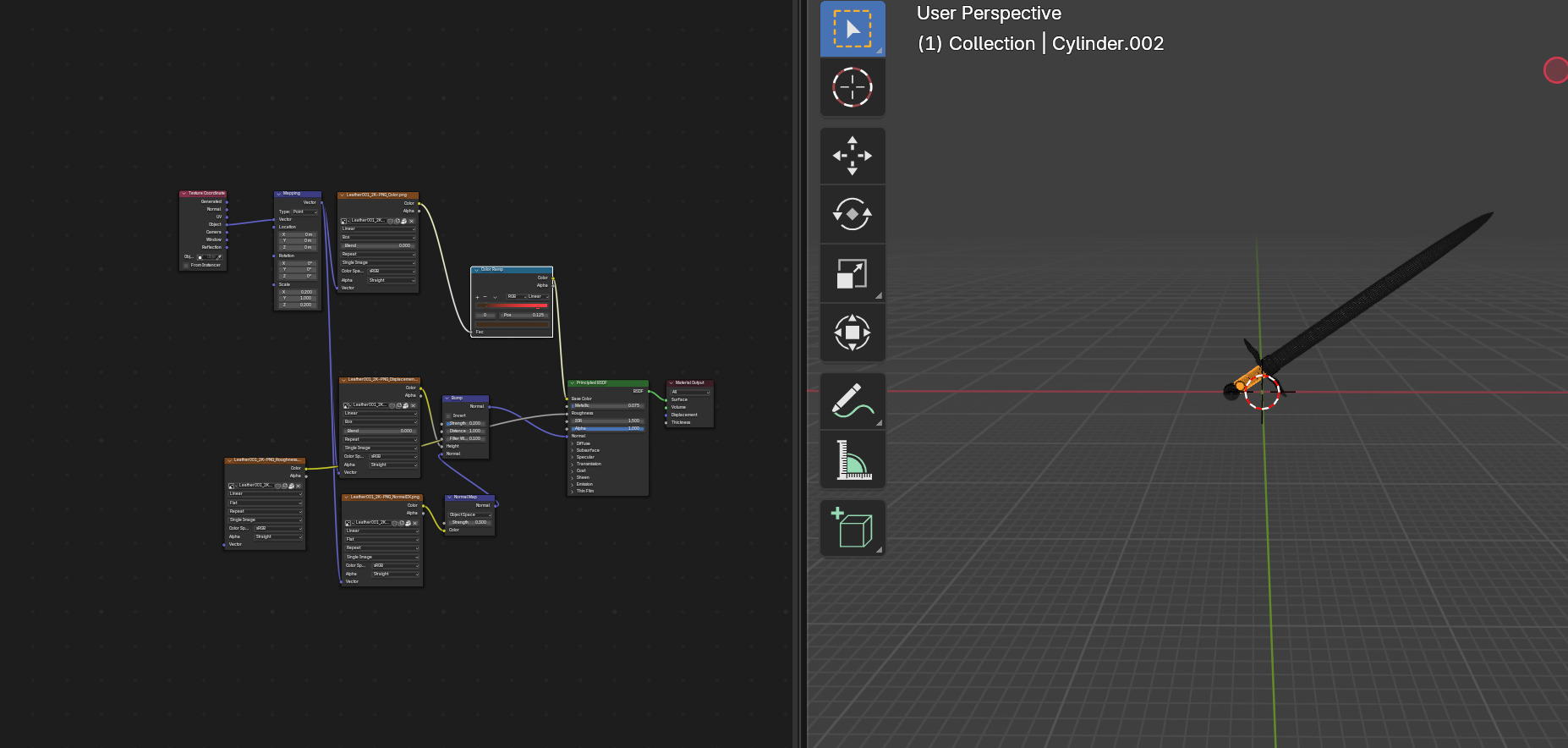
Task: Click the User Perspective viewport label
Action: click(x=989, y=13)
